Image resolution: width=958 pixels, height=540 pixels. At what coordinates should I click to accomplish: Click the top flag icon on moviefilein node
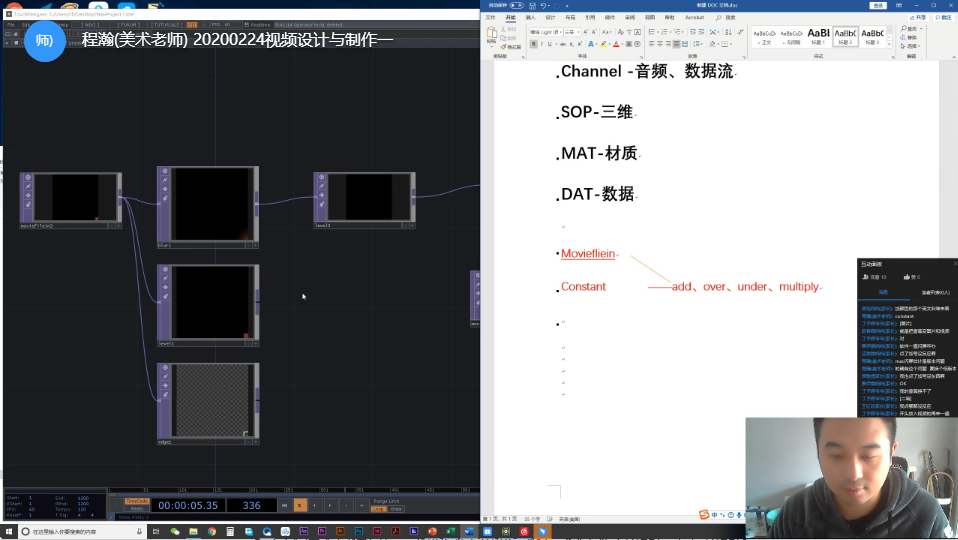coord(28,178)
